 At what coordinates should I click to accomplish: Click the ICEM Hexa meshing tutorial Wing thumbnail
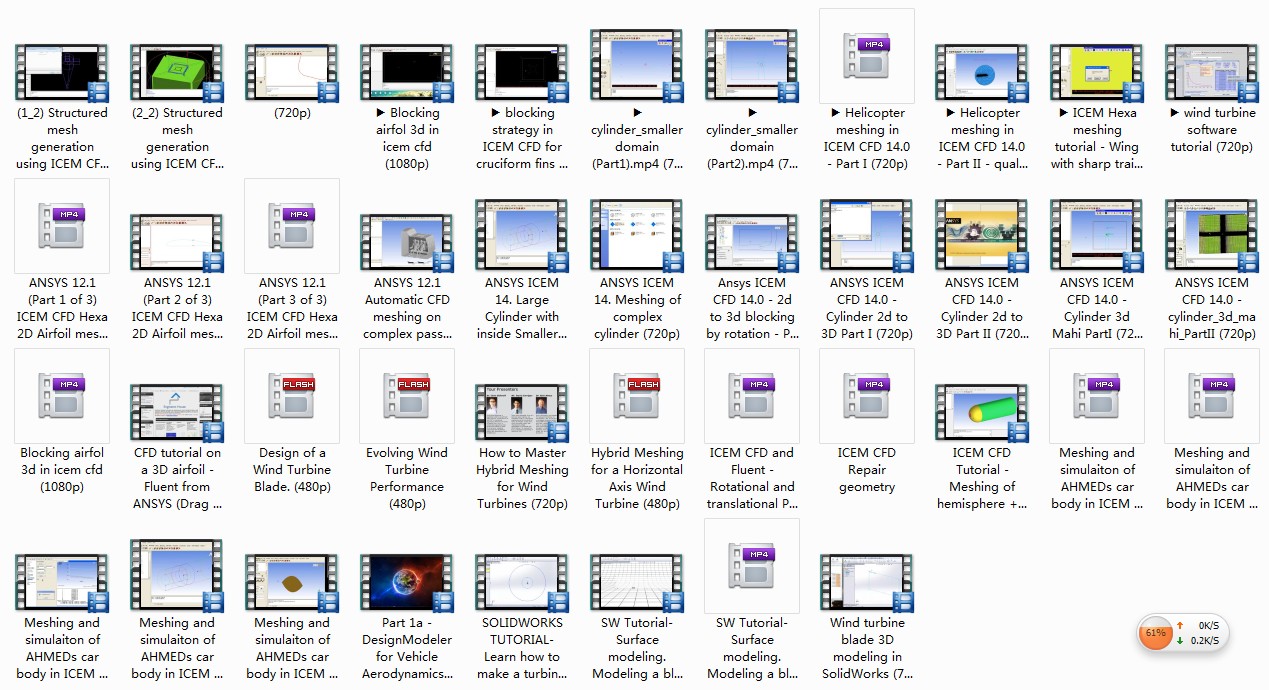(1096, 74)
